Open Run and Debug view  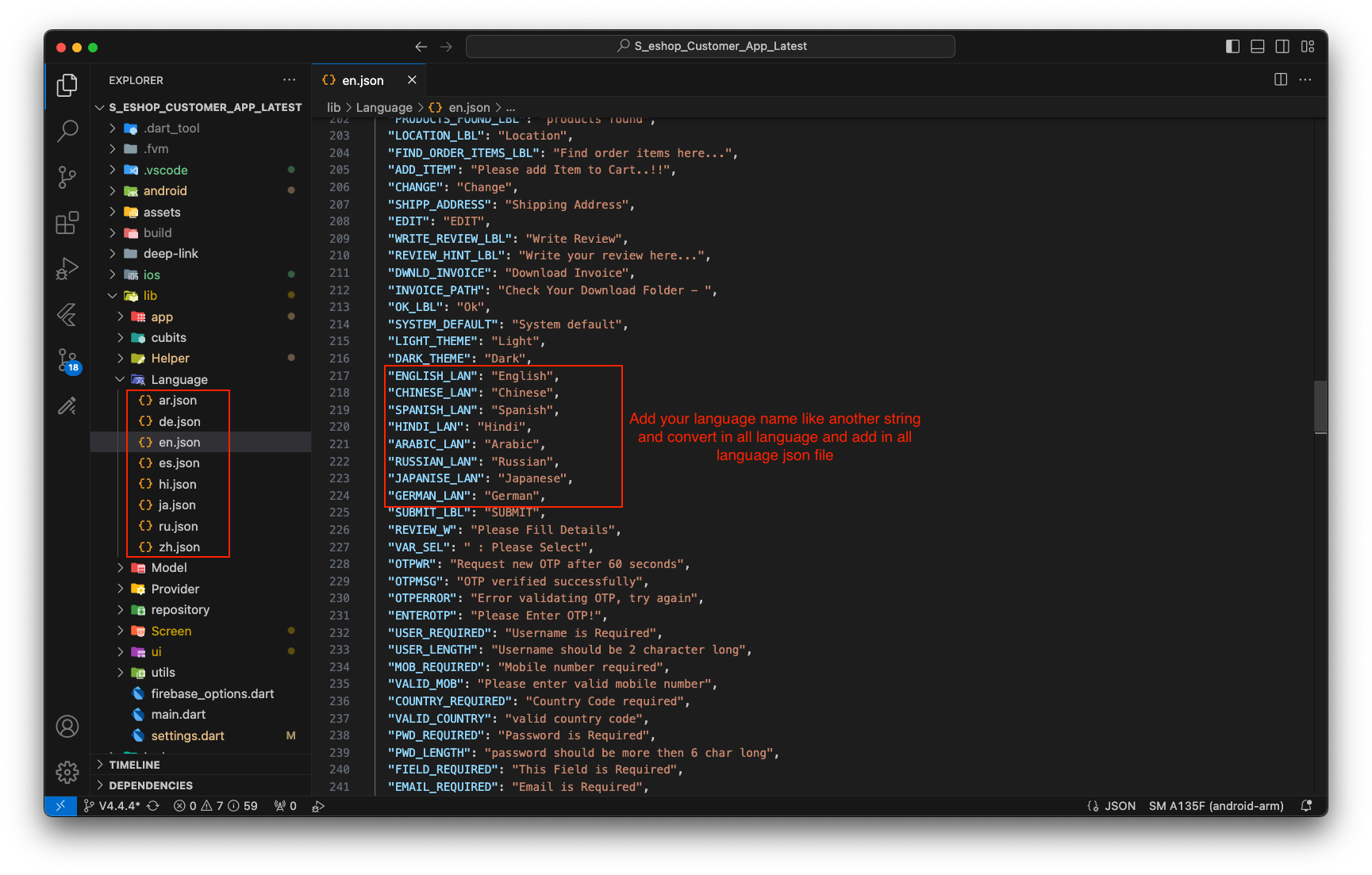pyautogui.click(x=67, y=269)
